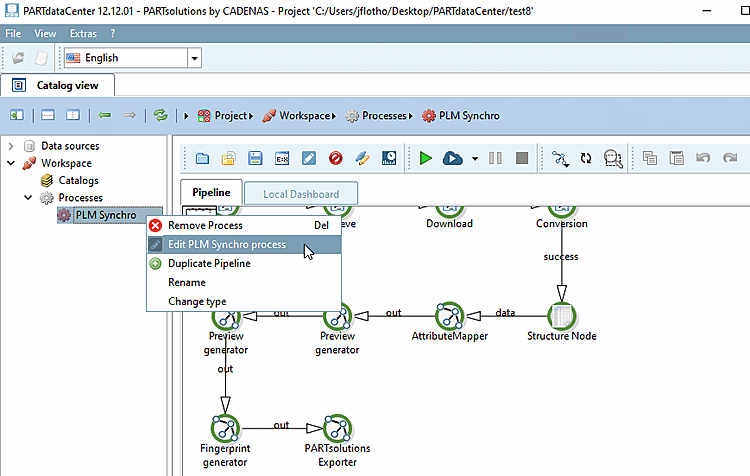Expand the Data sources tree node
Viewport: 750px width, 476px height.
pos(11,146)
